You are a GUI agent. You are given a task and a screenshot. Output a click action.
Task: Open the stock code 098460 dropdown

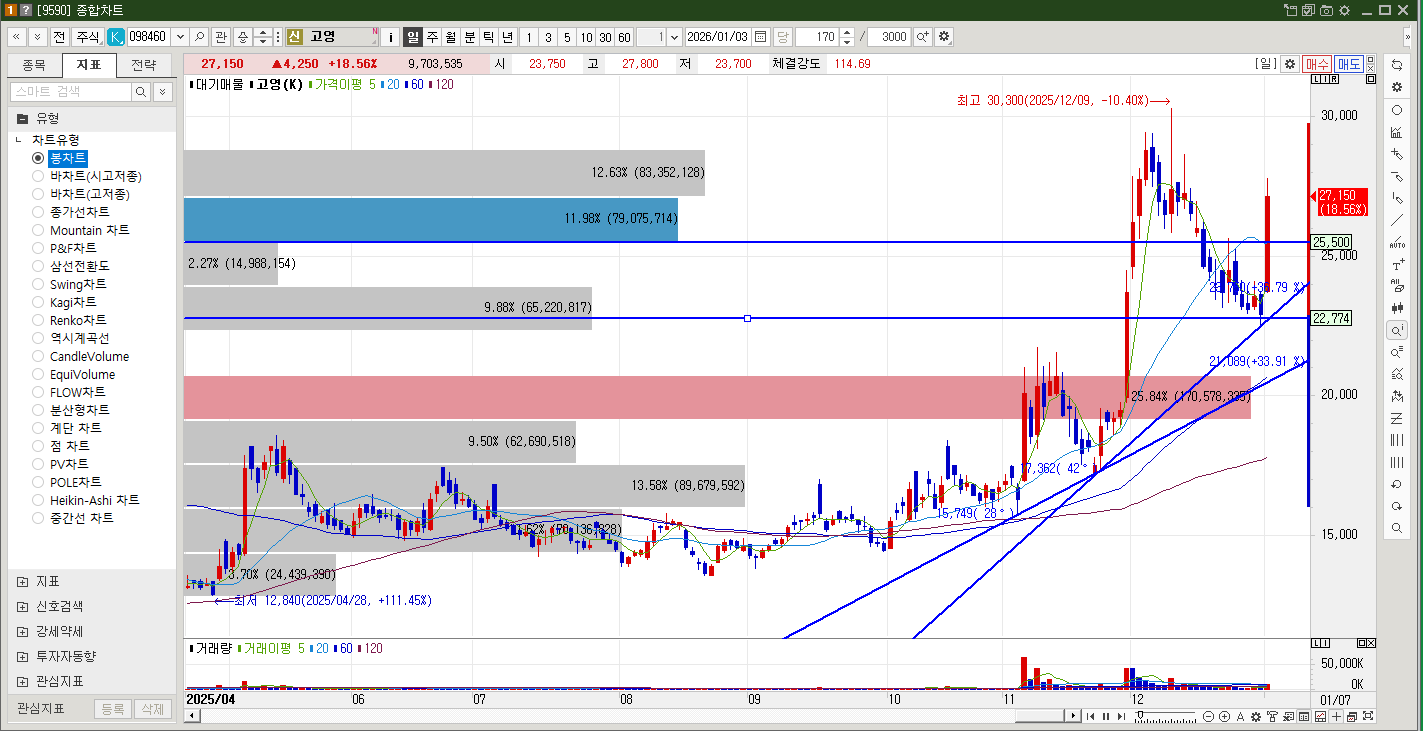179,37
